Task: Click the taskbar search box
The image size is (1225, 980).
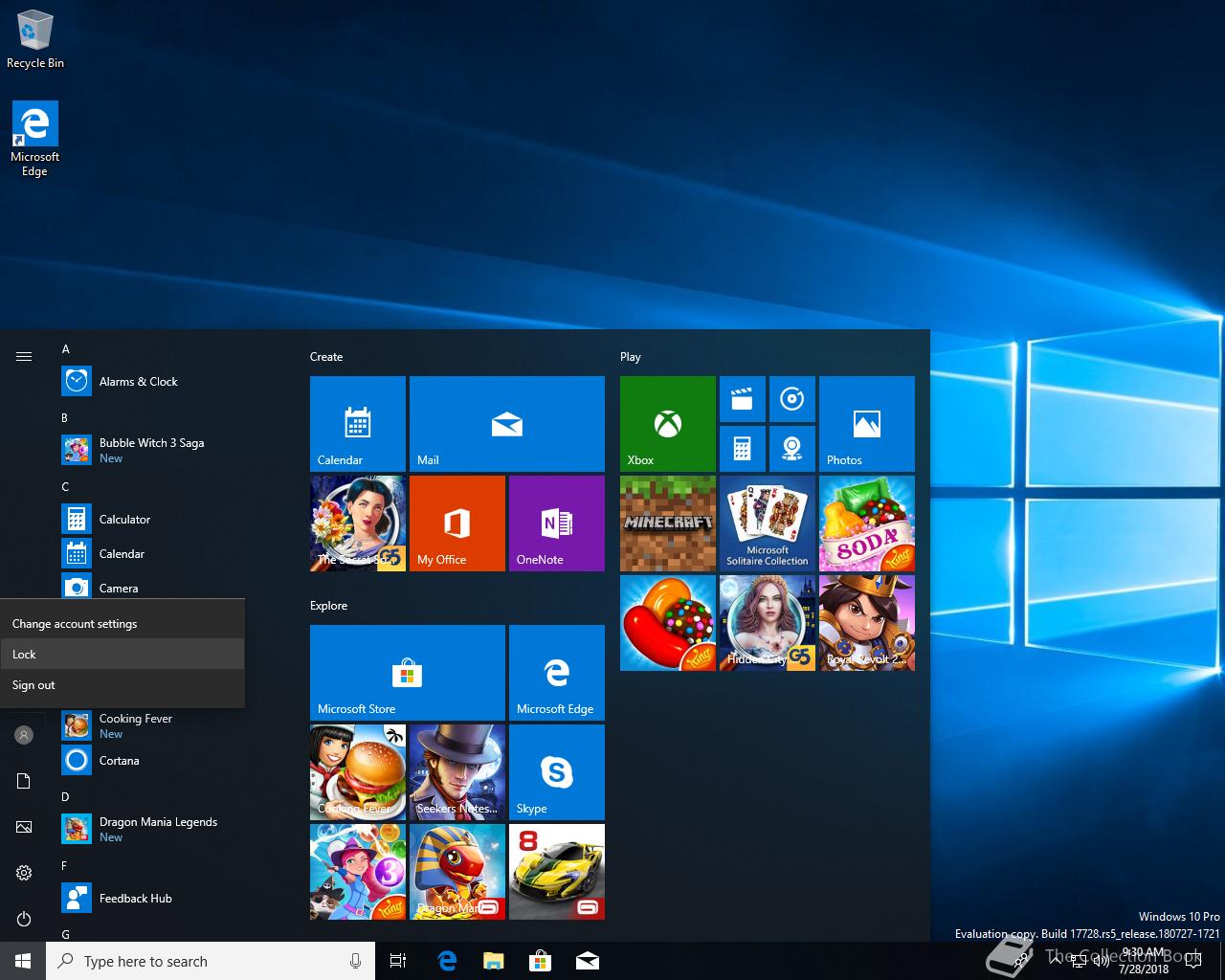Action: tap(211, 961)
